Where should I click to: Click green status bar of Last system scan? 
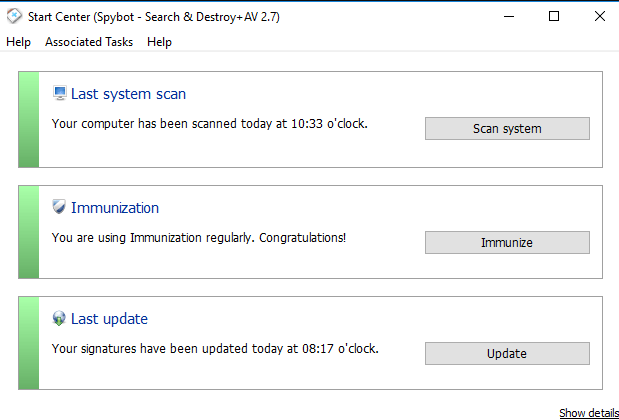point(29,119)
